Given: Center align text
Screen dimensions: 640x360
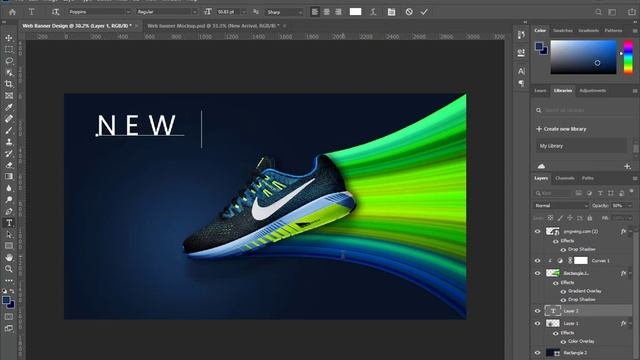Looking at the screenshot, I should (327, 12).
